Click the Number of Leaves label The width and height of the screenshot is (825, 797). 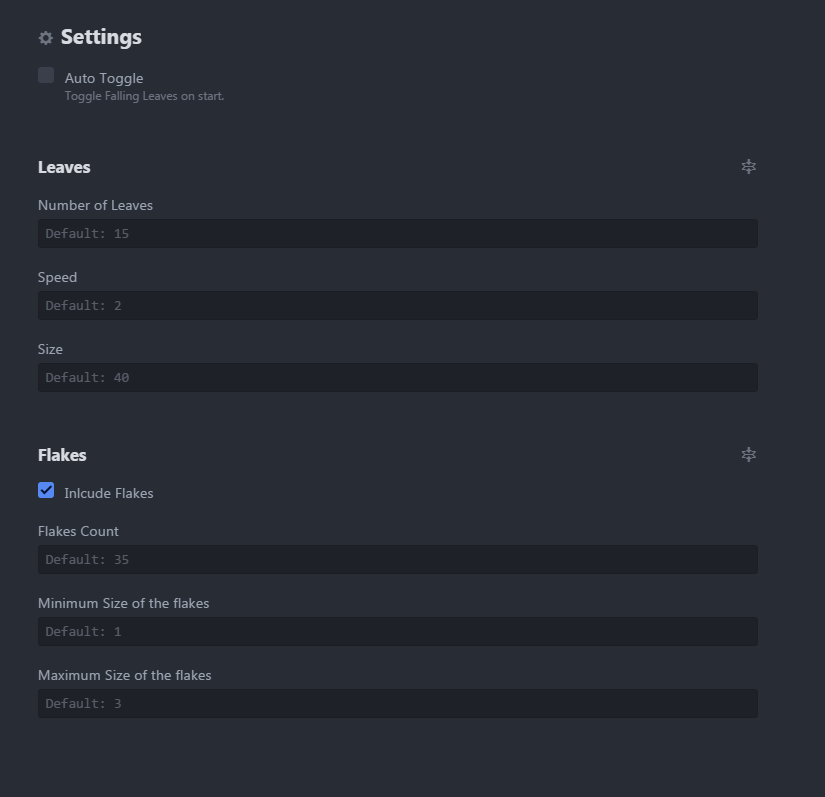tap(95, 205)
